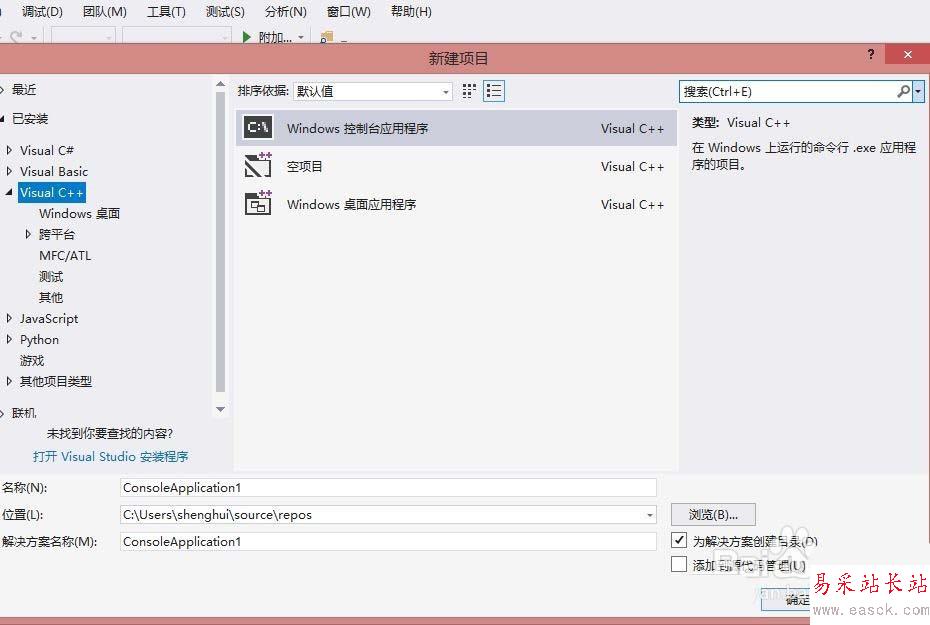This screenshot has height=625, width=930.
Task: Click the search magnifier icon
Action: (x=903, y=91)
